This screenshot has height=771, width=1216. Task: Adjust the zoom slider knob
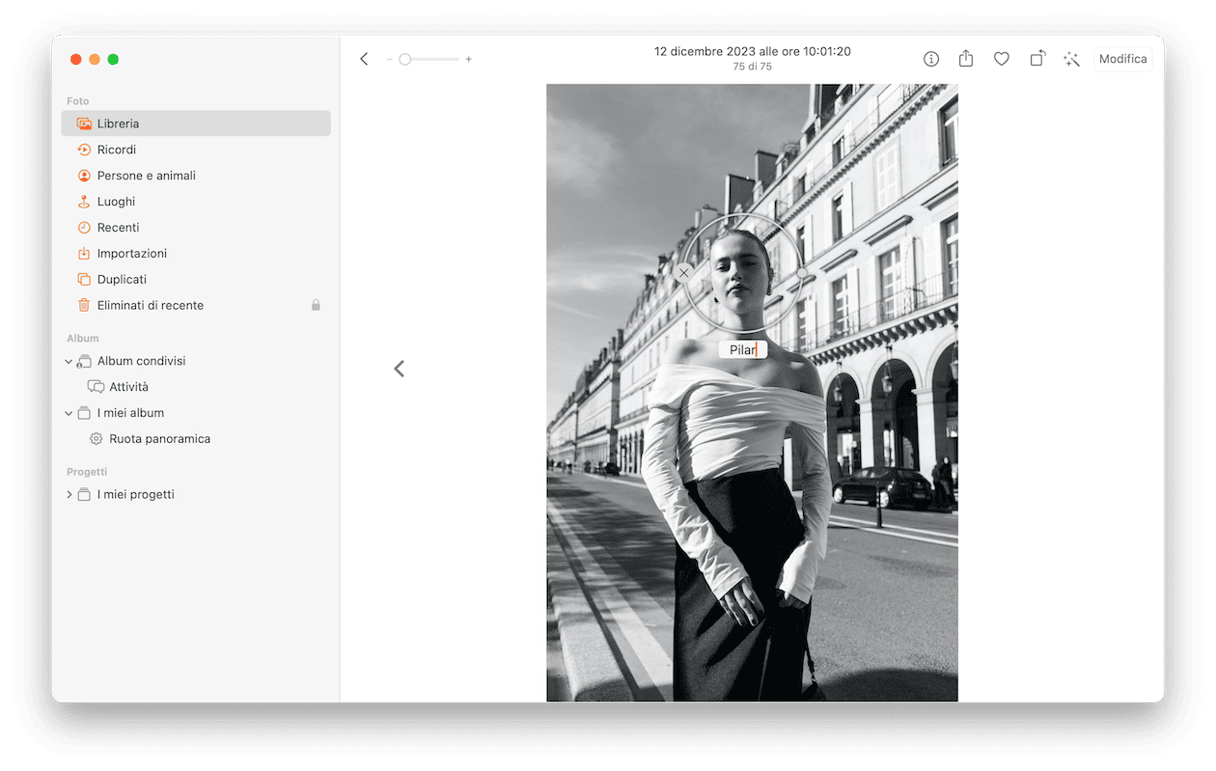pyautogui.click(x=405, y=59)
